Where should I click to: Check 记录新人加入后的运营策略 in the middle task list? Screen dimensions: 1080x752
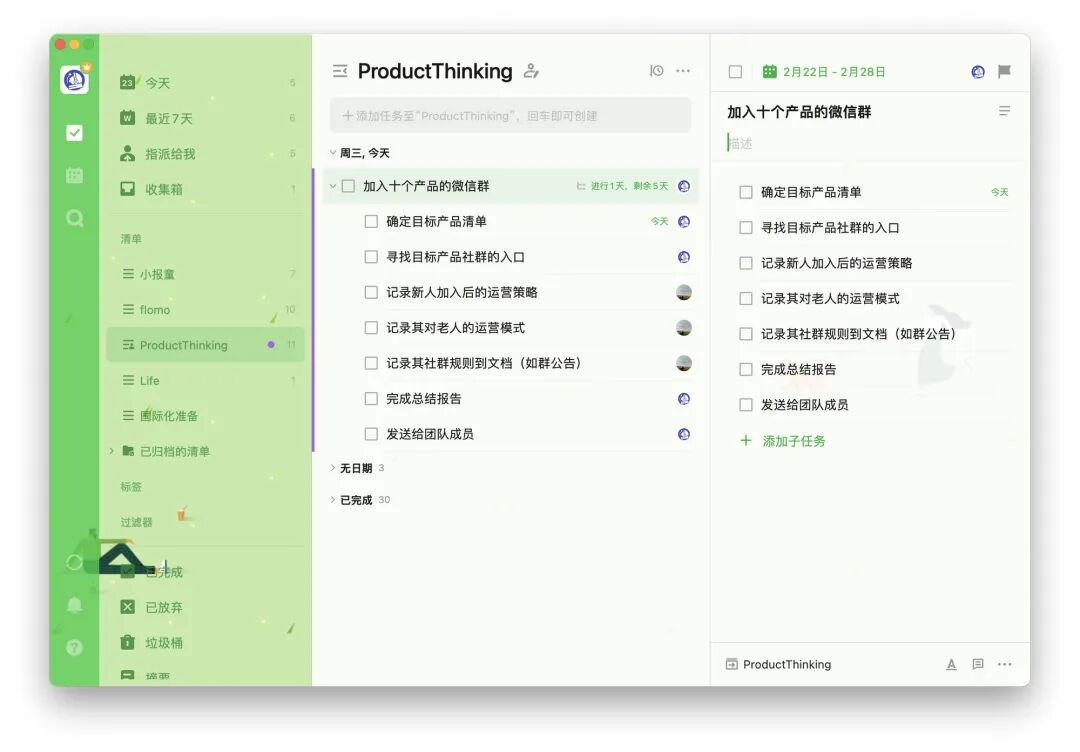click(x=371, y=293)
